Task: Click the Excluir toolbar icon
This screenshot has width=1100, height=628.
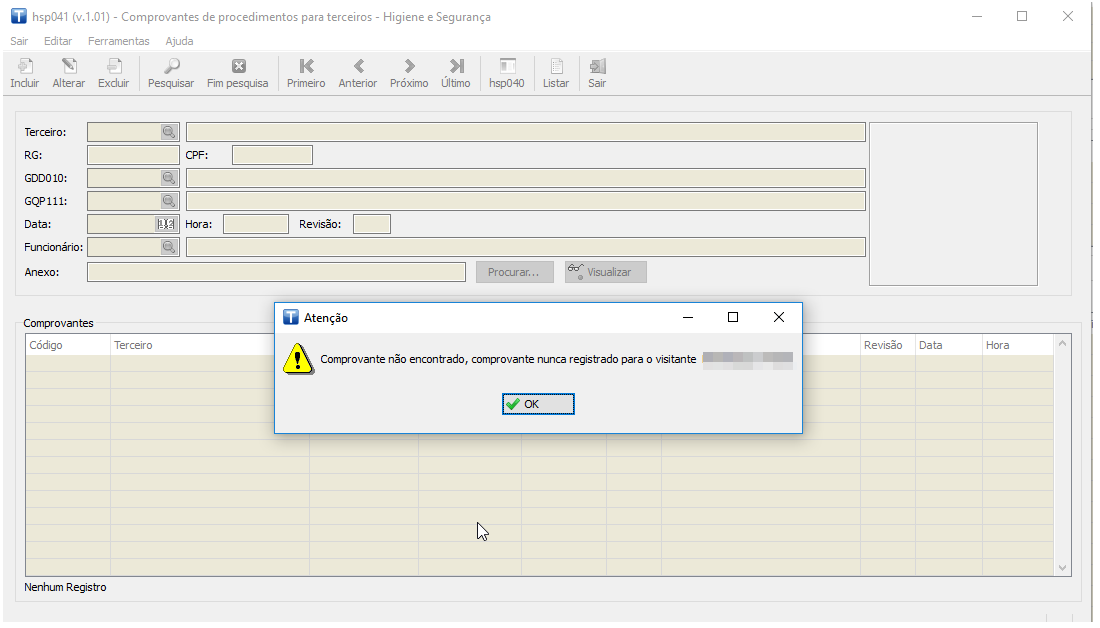Action: [x=114, y=67]
